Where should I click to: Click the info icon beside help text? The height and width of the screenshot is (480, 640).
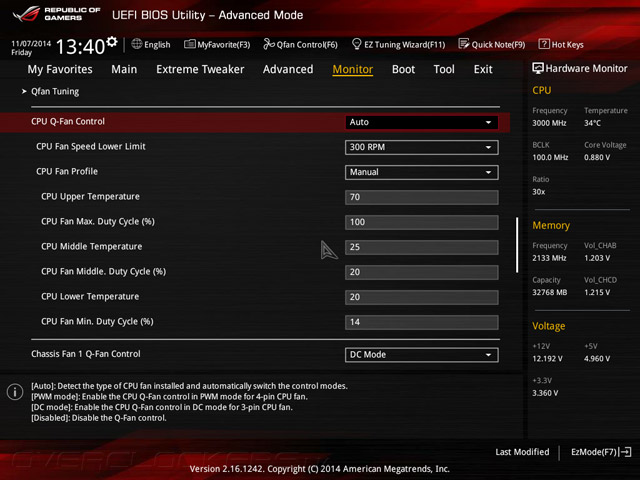[x=15, y=392]
